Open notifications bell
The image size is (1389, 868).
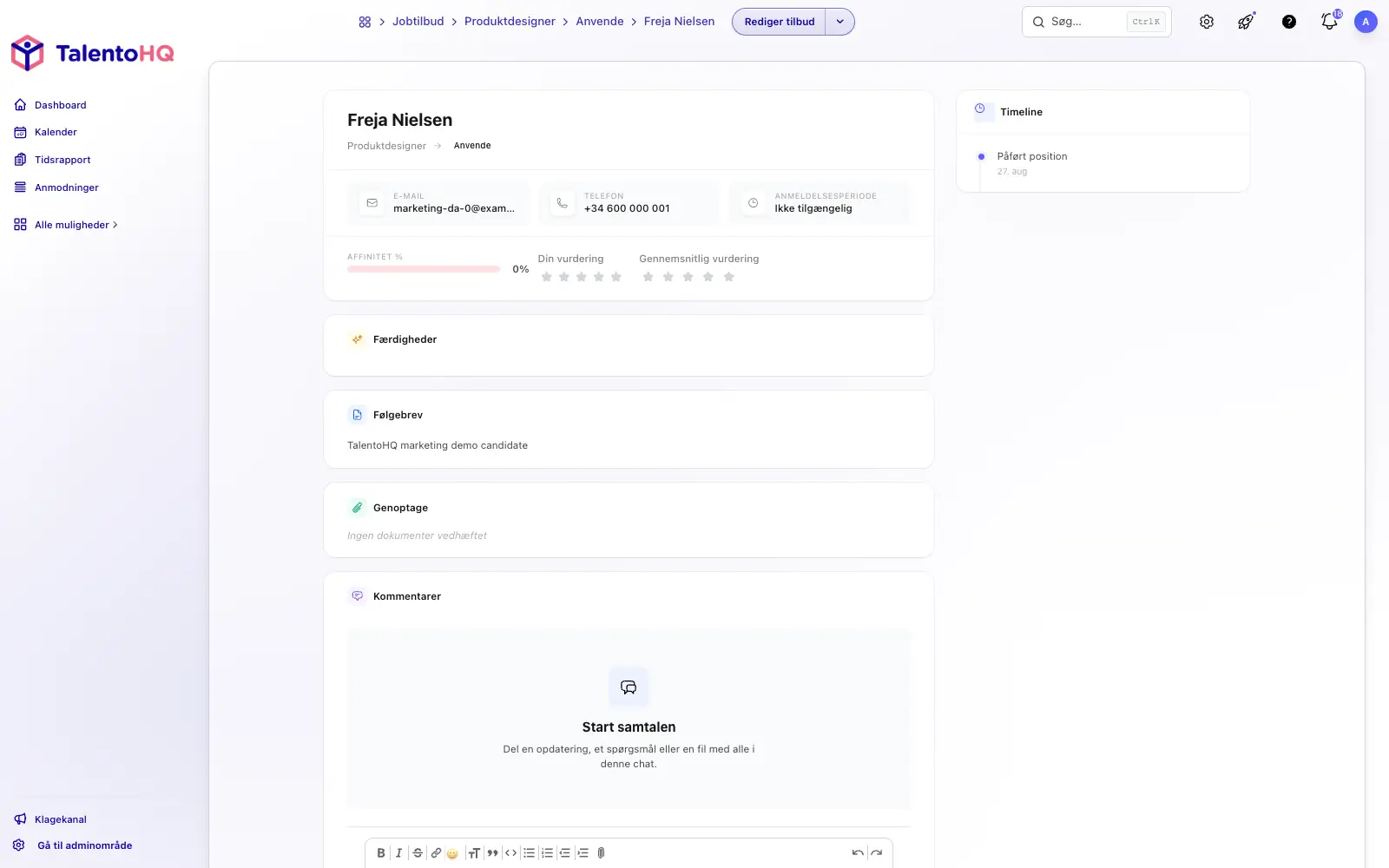1329,22
